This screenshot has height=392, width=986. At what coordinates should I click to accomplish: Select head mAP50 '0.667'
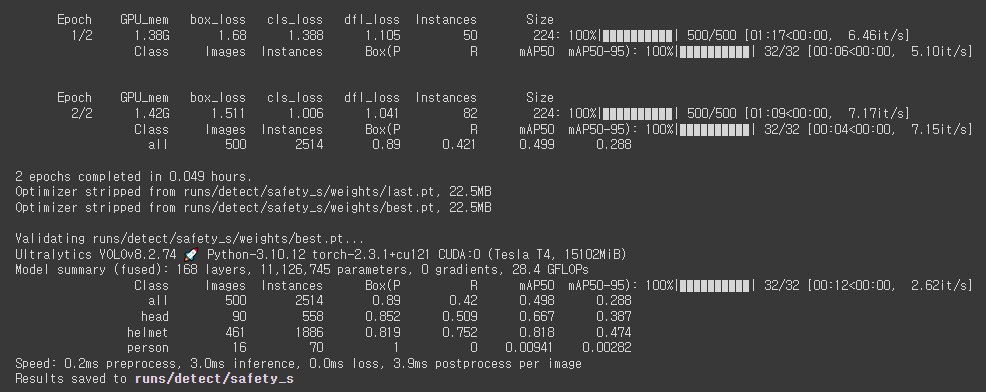(x=536, y=316)
